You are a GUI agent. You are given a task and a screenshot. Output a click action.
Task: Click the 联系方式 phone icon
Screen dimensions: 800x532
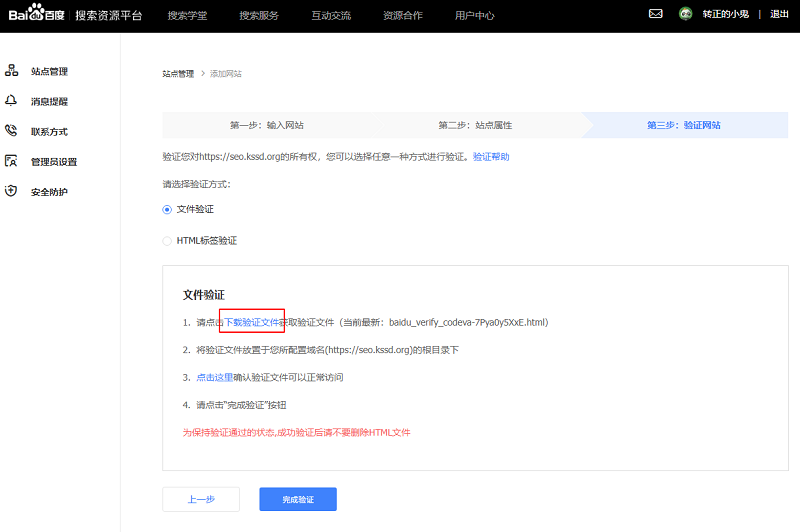tap(11, 131)
